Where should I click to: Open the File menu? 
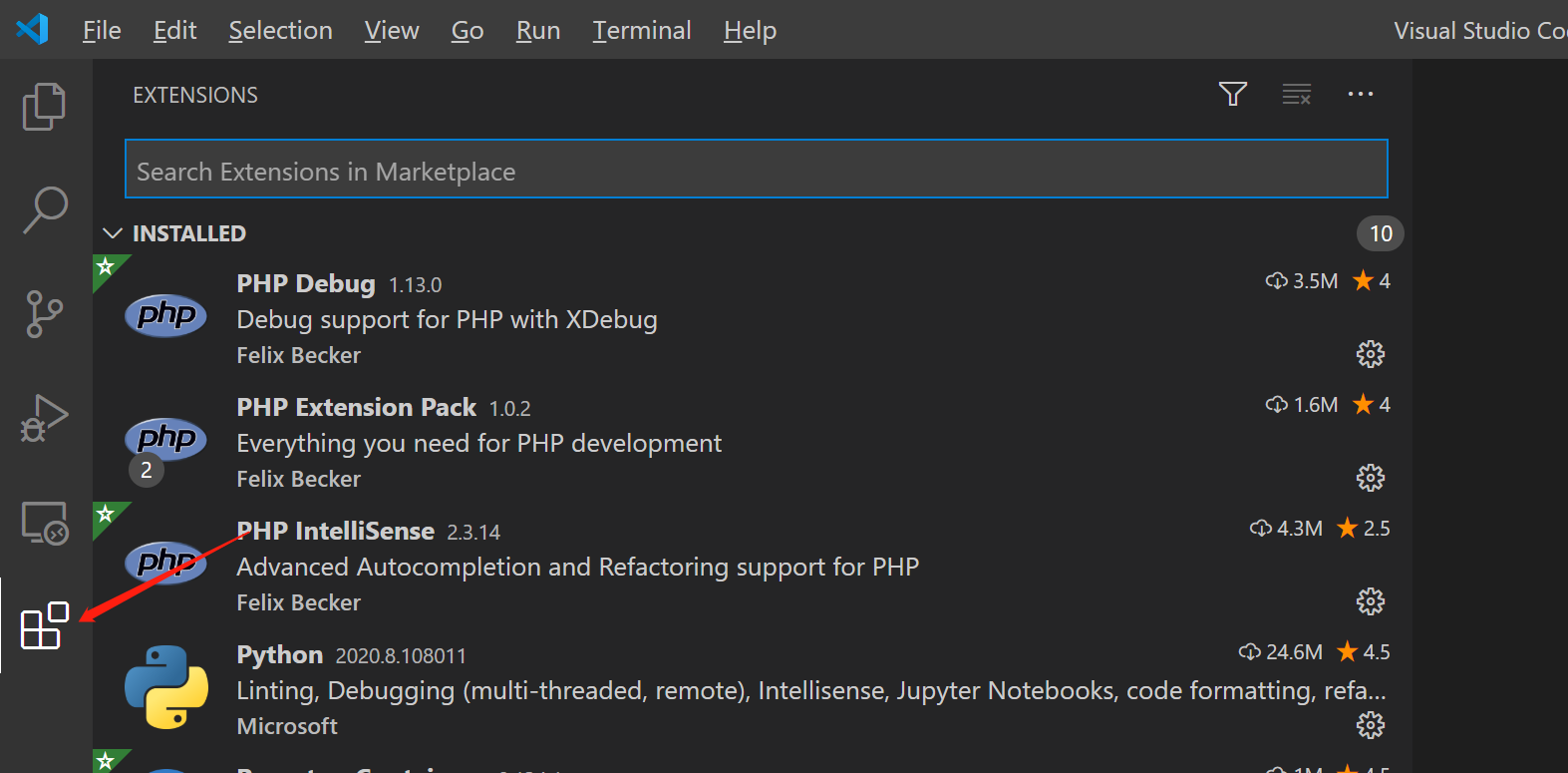pyautogui.click(x=102, y=31)
